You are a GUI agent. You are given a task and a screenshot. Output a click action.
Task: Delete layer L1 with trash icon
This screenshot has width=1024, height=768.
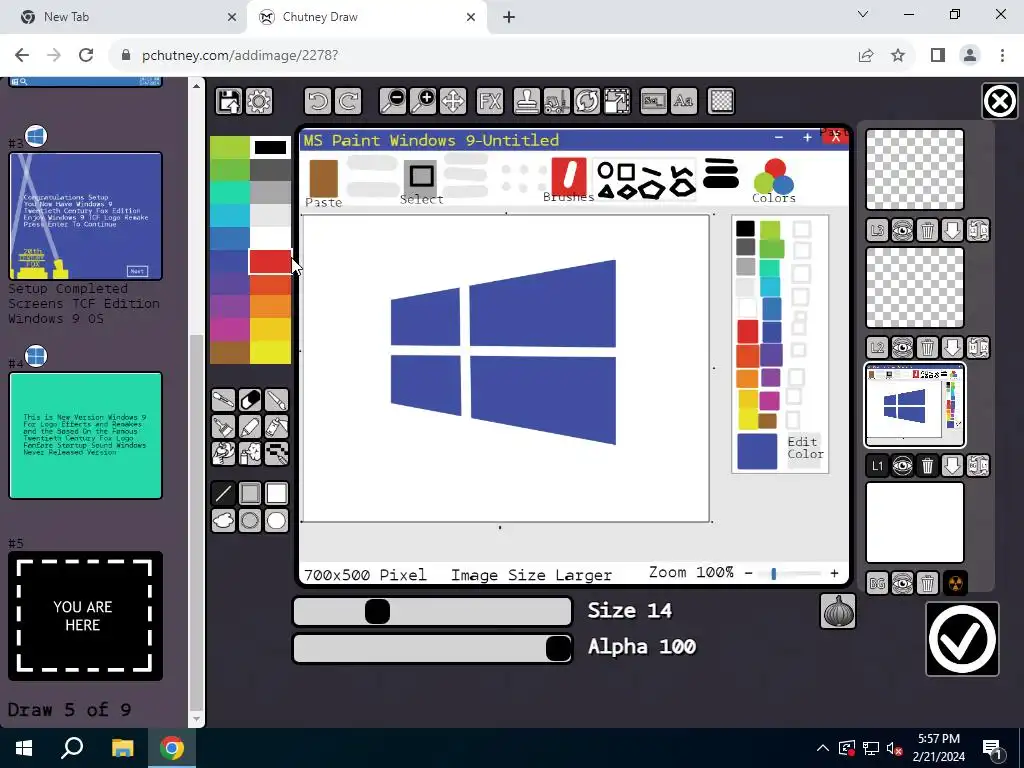tap(927, 466)
